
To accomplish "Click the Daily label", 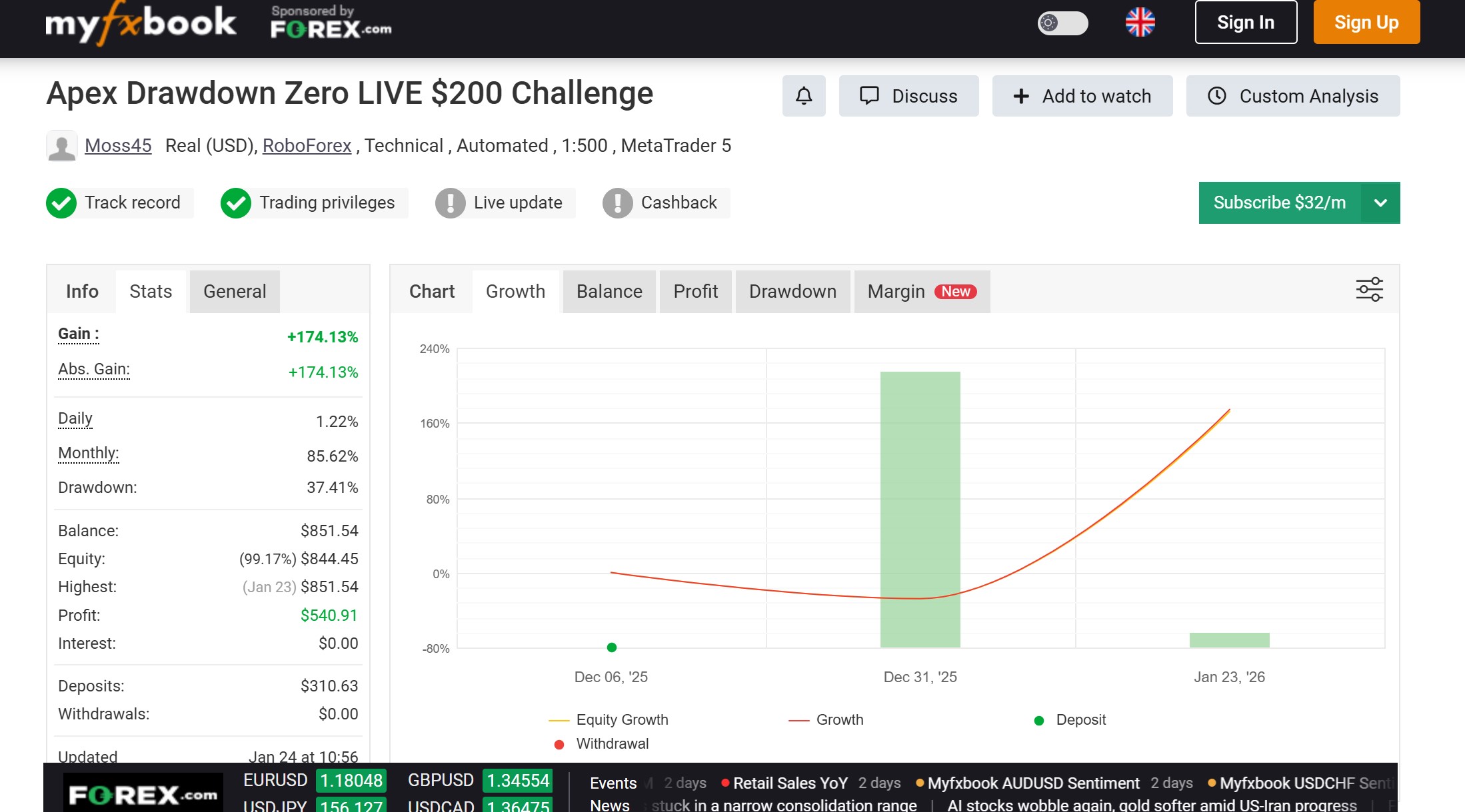I will pyautogui.click(x=75, y=418).
